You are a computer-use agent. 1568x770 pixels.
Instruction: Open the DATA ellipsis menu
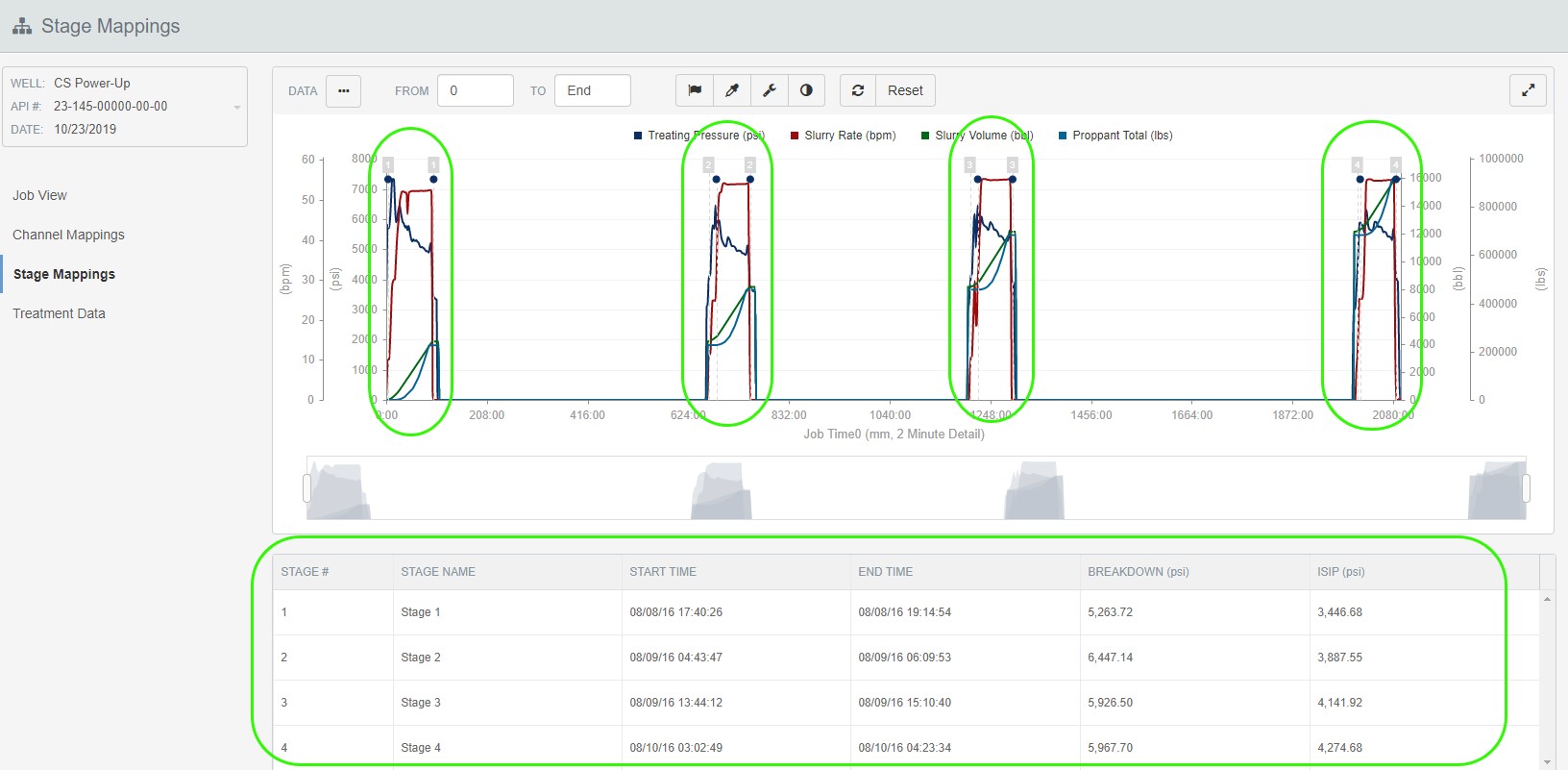point(344,90)
